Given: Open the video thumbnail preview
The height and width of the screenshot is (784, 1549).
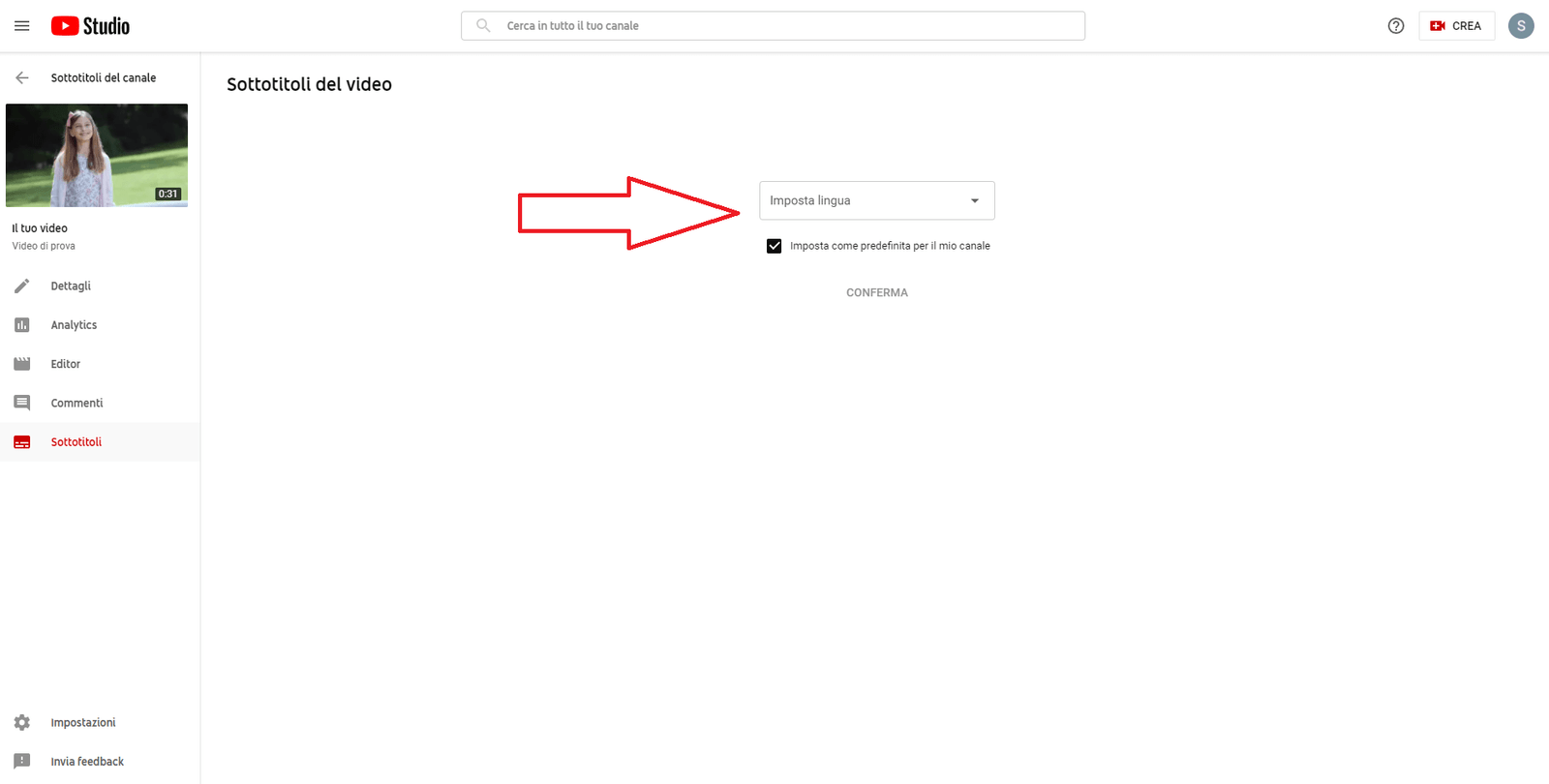Looking at the screenshot, I should pyautogui.click(x=97, y=155).
